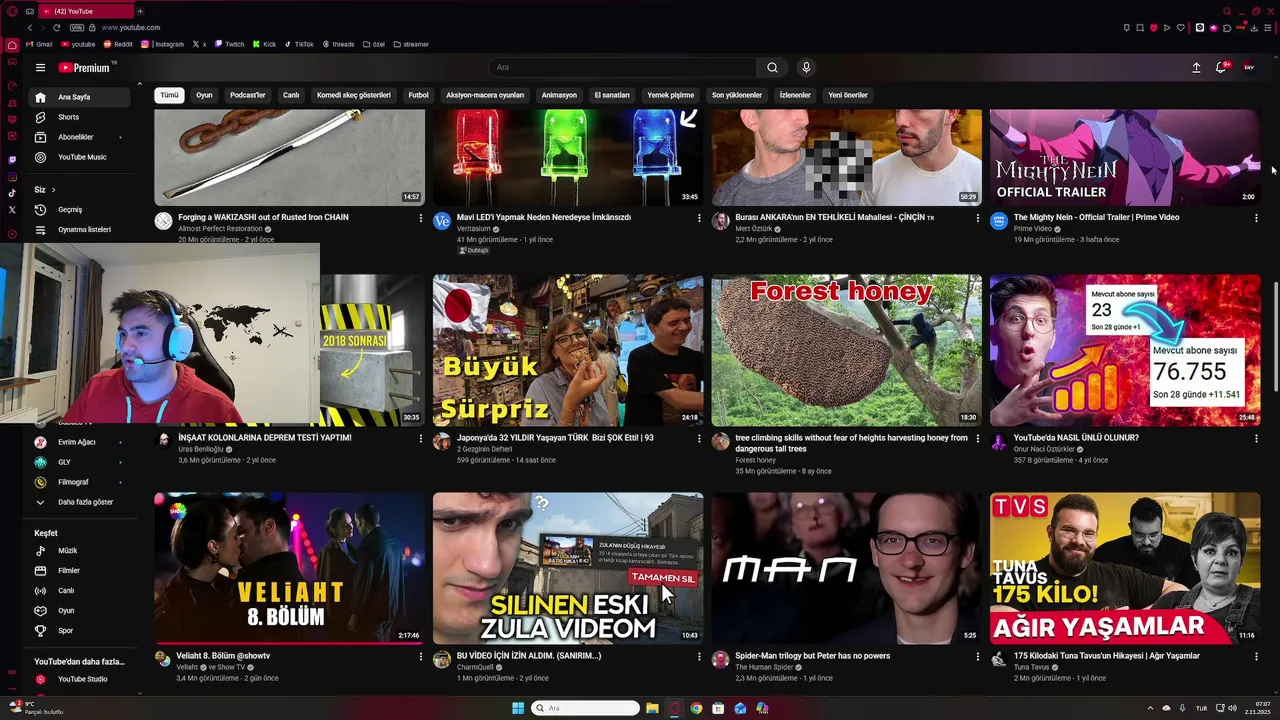Open the Twitch bookmark
This screenshot has width=1280, height=720.
coord(229,44)
